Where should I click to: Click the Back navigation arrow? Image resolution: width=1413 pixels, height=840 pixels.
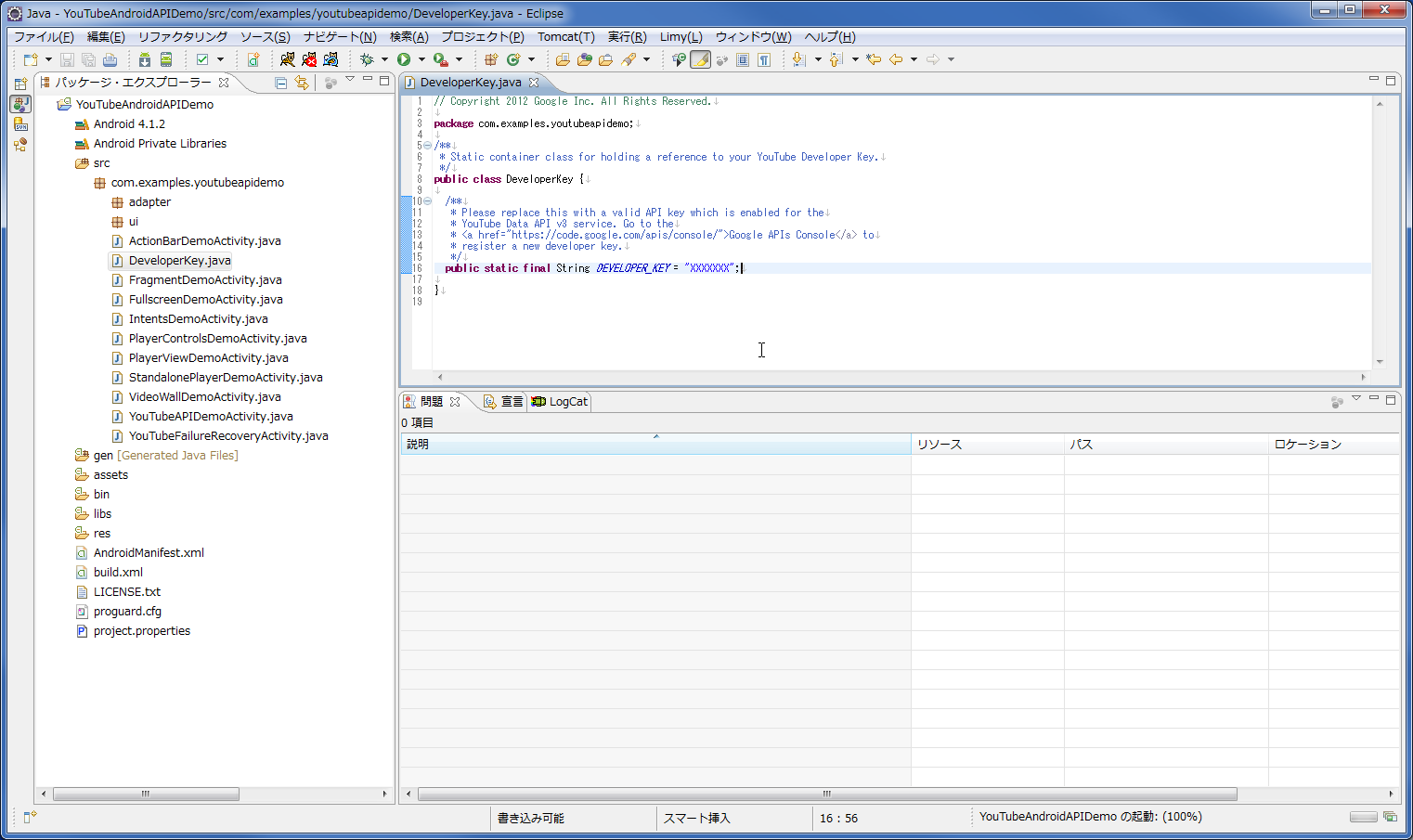point(896,59)
